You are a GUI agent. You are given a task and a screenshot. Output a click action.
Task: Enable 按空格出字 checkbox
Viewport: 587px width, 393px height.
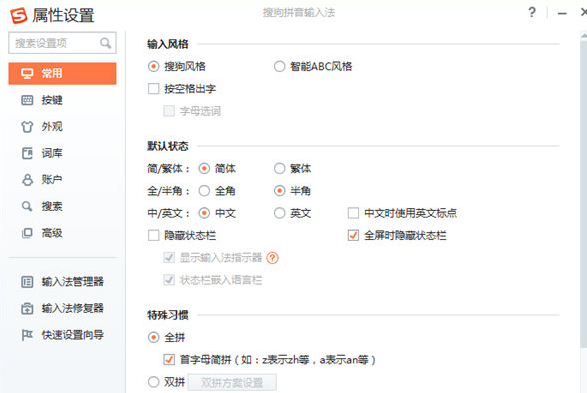tap(153, 89)
